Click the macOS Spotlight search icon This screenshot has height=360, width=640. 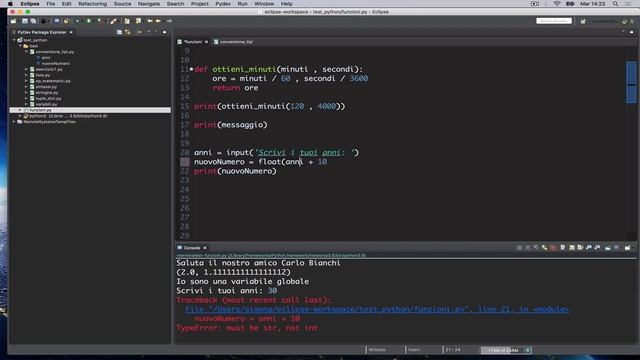point(616,4)
